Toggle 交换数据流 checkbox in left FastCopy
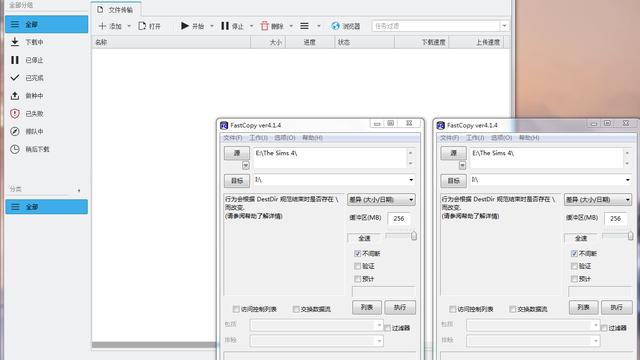The height and width of the screenshot is (360, 640). coord(296,309)
